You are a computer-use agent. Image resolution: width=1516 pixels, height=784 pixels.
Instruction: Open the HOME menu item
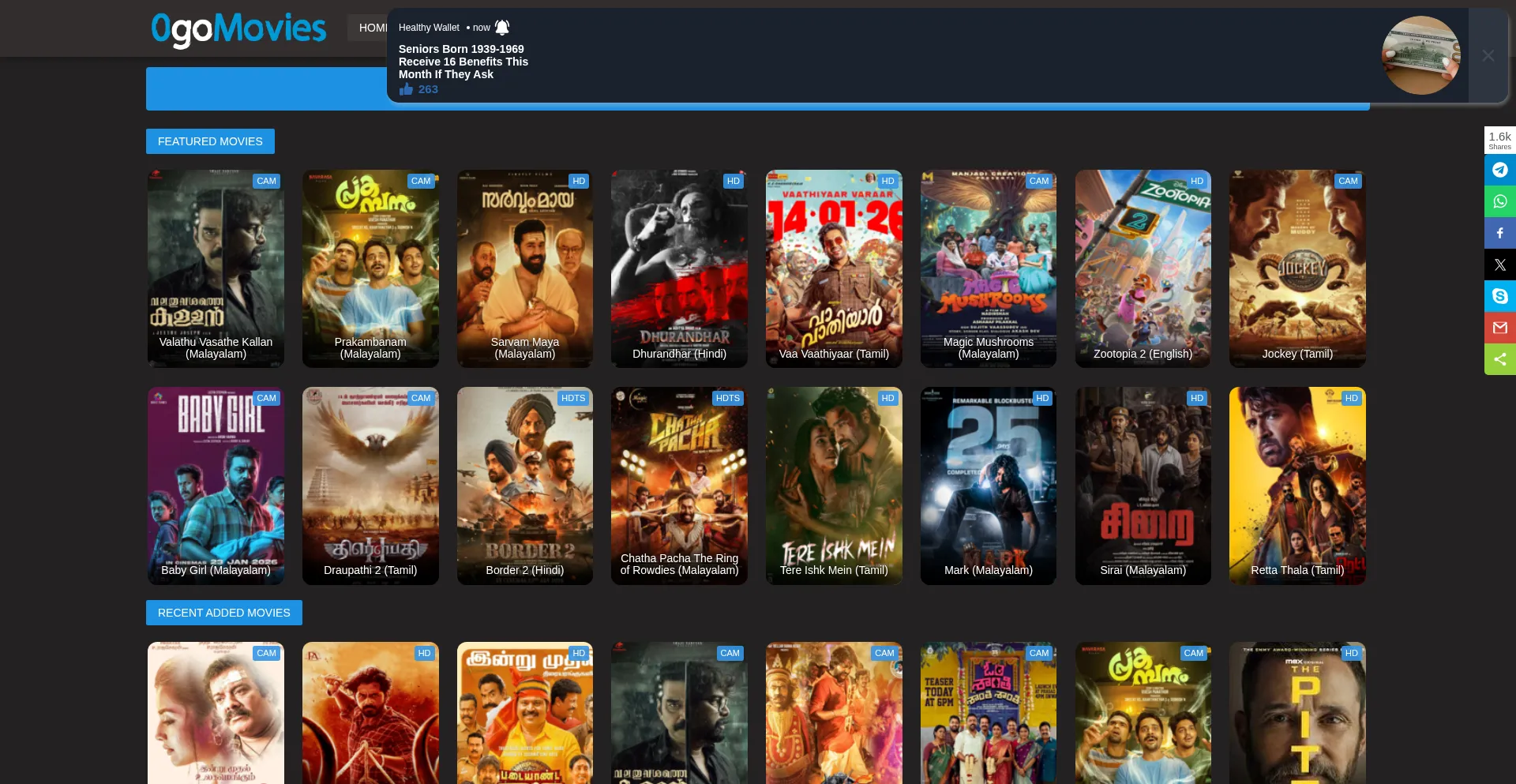pyautogui.click(x=372, y=28)
